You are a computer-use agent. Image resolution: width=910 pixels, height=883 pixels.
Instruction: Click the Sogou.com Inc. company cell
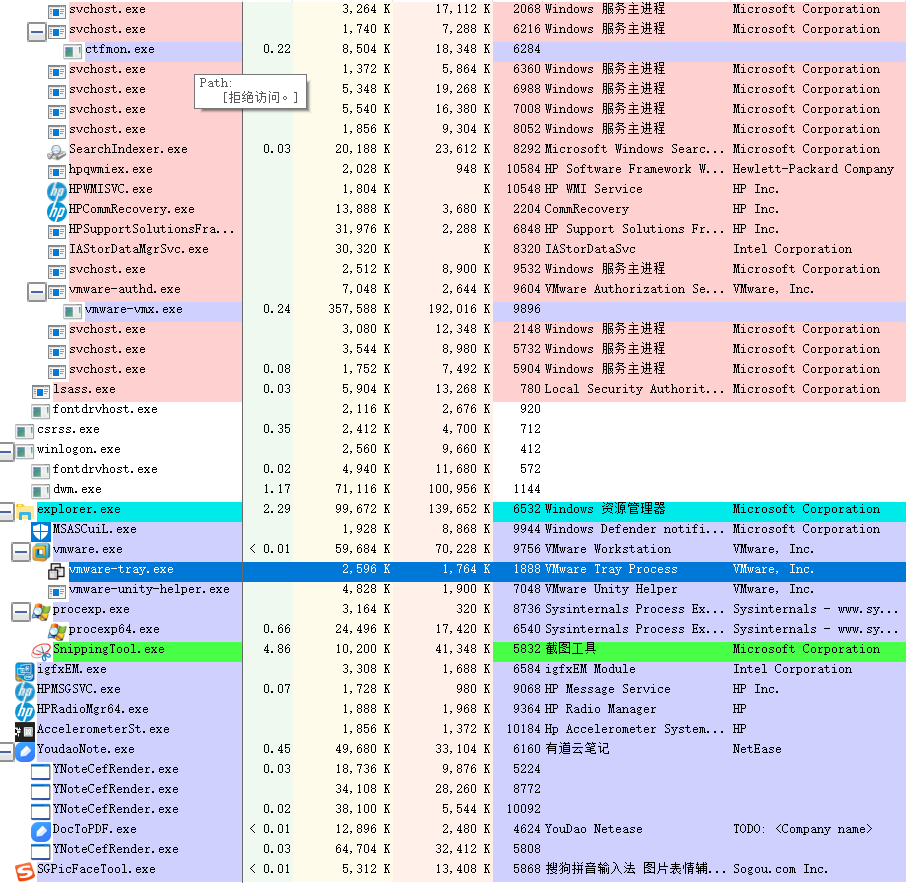click(780, 870)
